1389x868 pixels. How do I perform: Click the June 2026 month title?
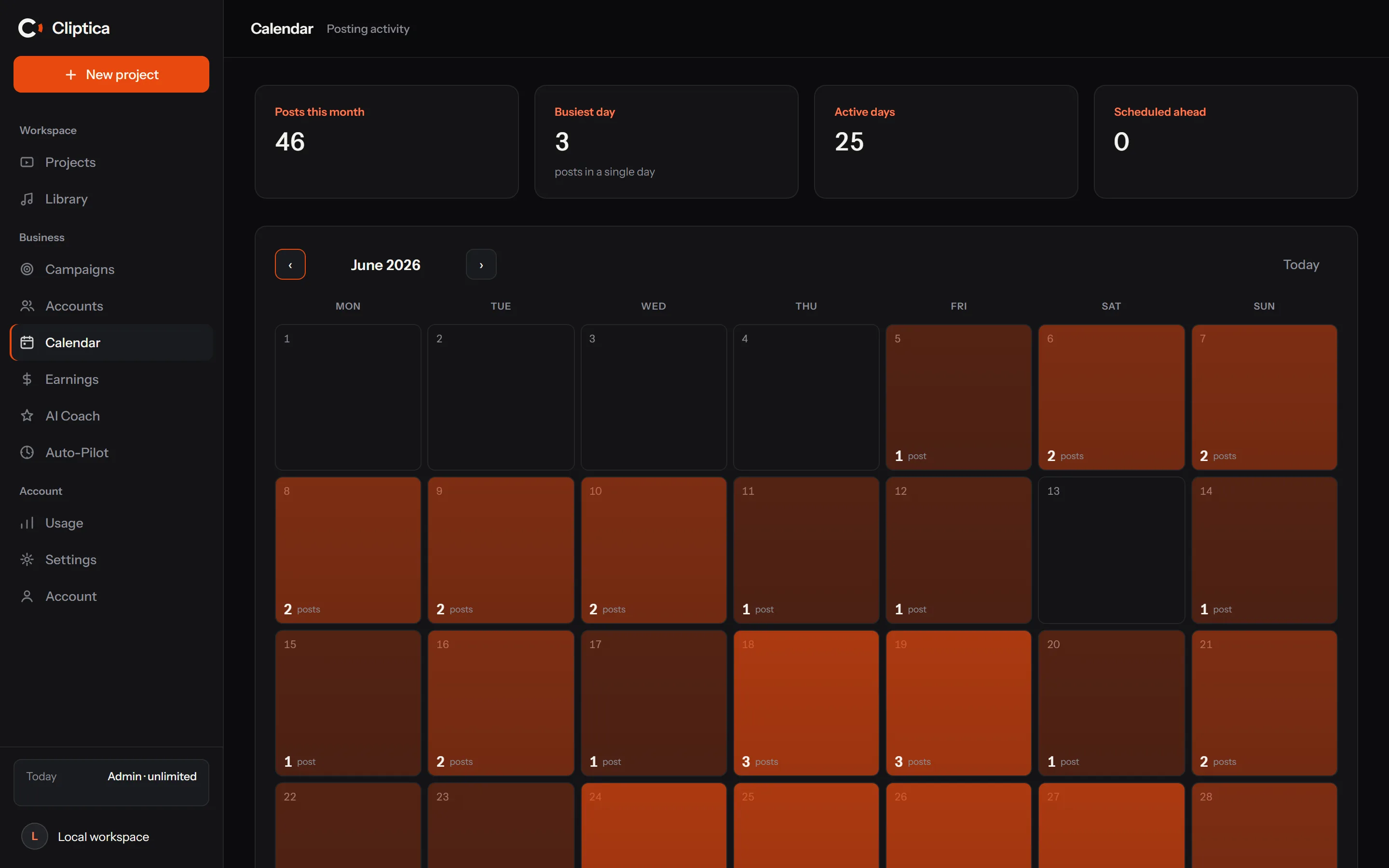[x=386, y=265]
